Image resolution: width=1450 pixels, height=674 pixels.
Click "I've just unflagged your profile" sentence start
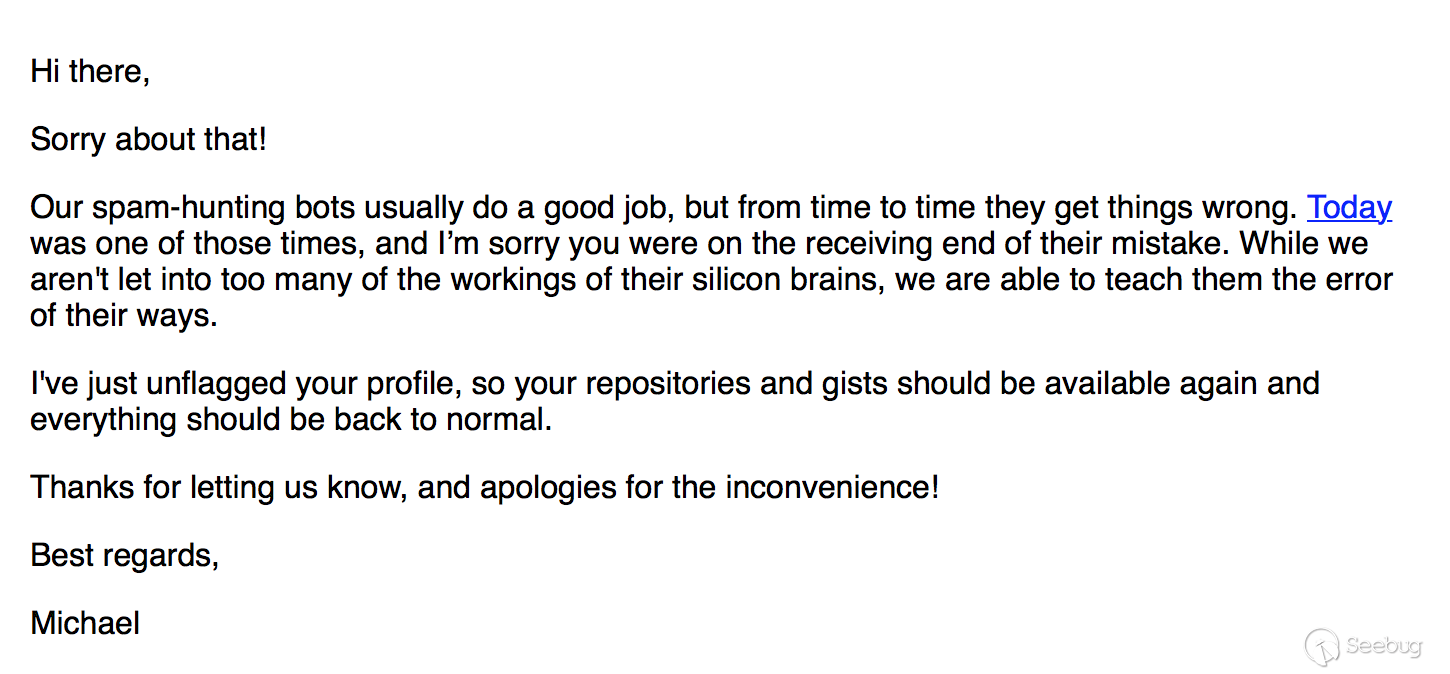[x=246, y=383]
